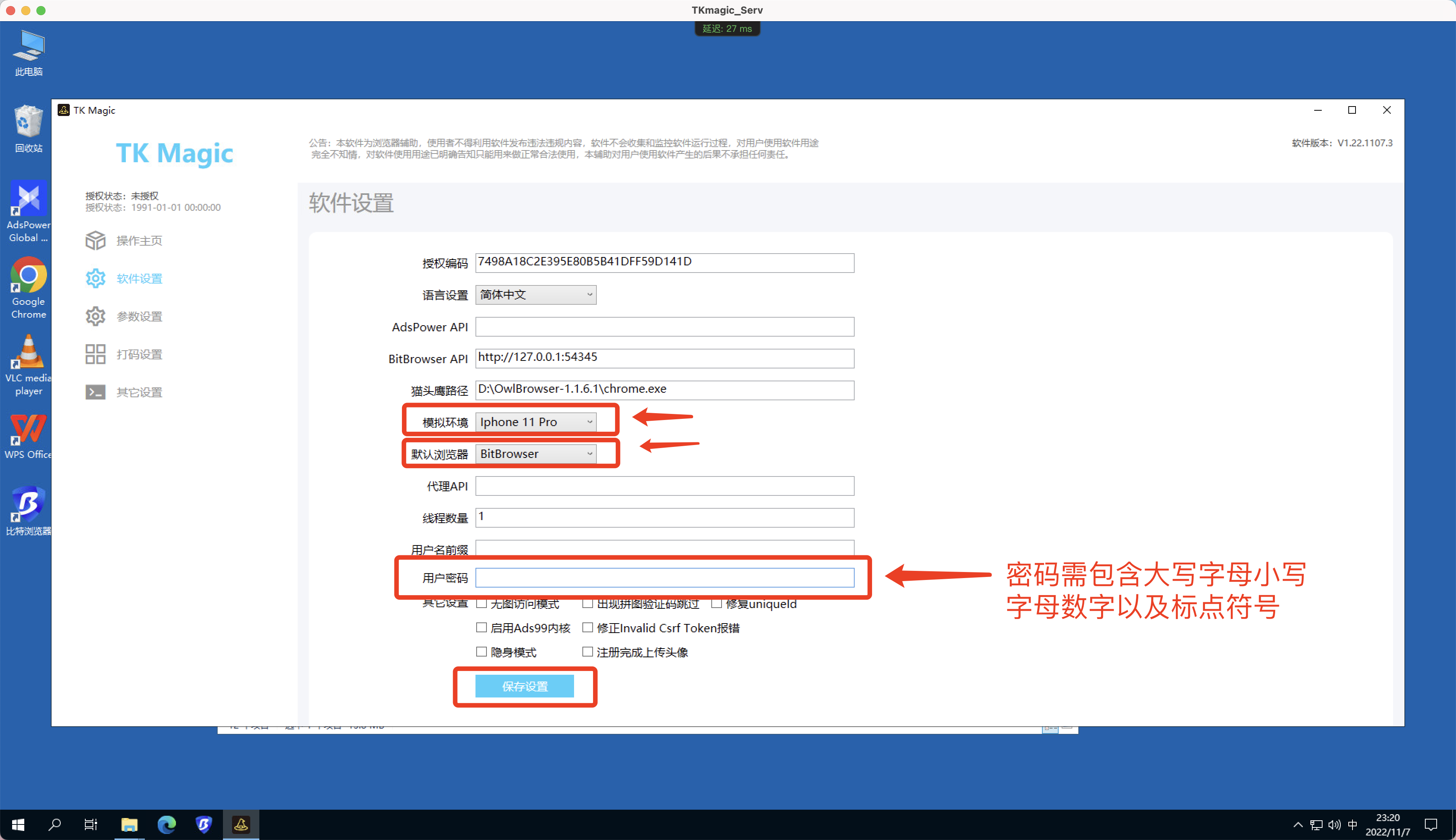Check 启用Ads99内核 option
Screen dimensions: 1456x840
tap(481, 627)
